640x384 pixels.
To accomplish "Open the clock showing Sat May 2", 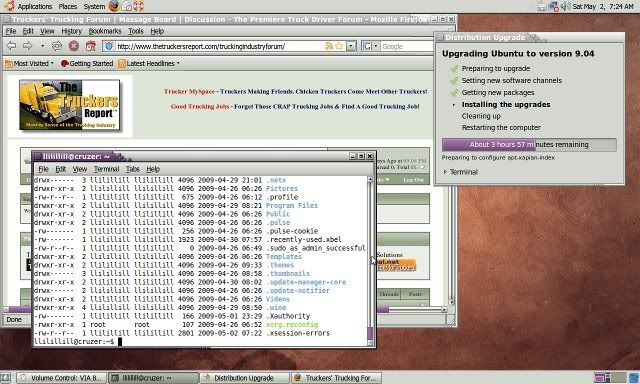I will pyautogui.click(x=603, y=6).
